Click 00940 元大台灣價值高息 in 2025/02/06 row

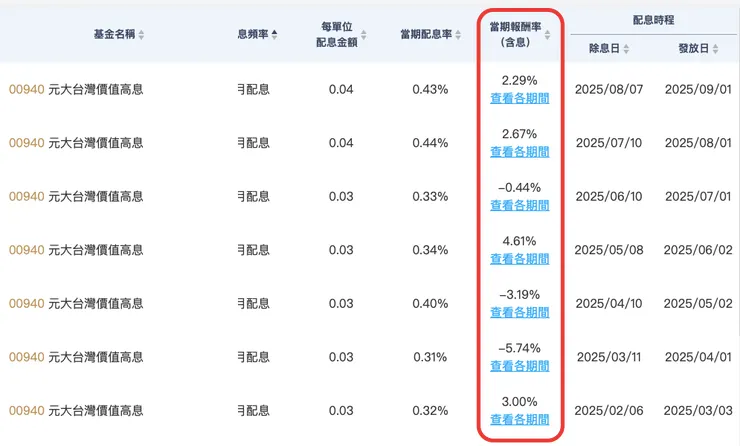(76, 411)
